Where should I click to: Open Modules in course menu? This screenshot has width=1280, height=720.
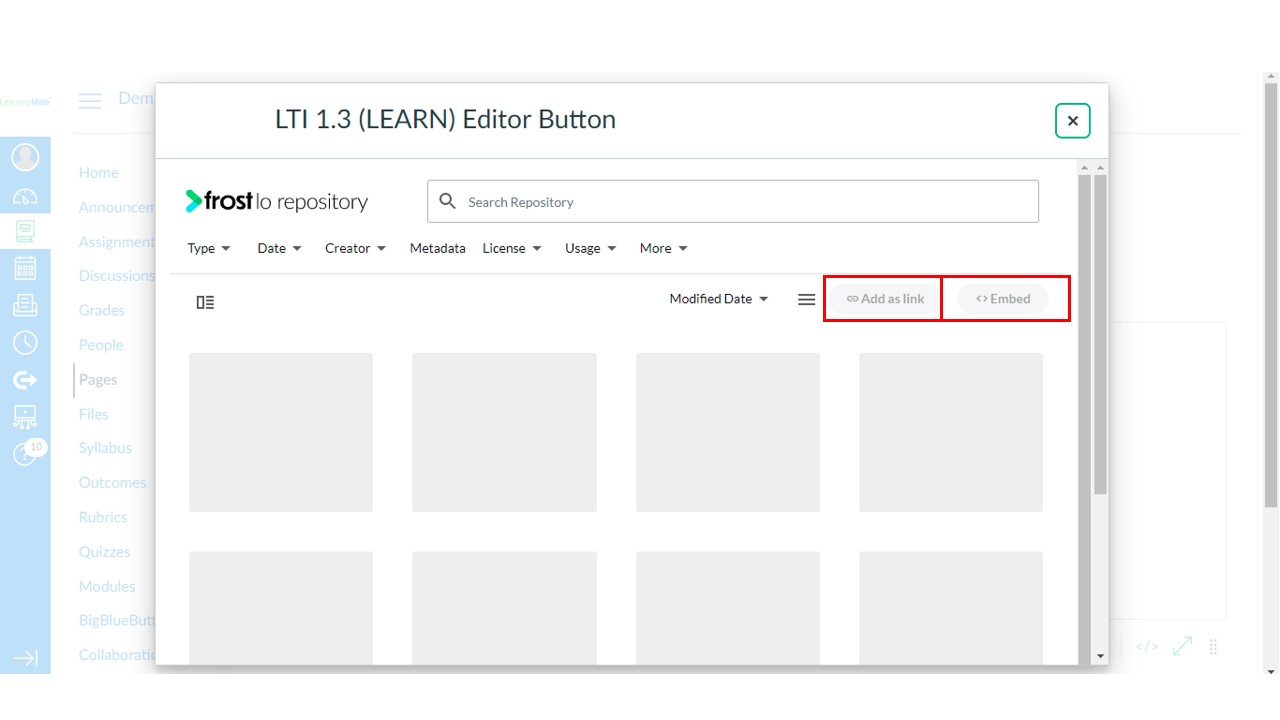pyautogui.click(x=107, y=586)
